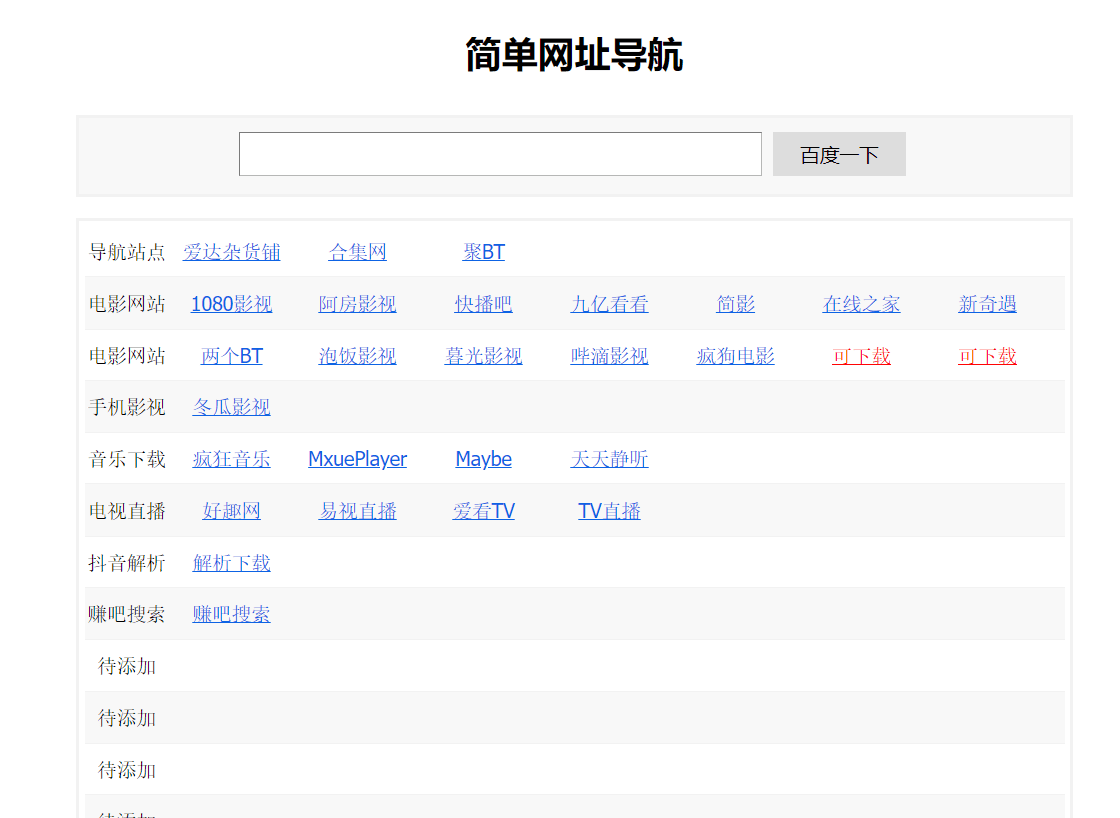
Task: Visit 在线之家 link
Action: (x=861, y=303)
